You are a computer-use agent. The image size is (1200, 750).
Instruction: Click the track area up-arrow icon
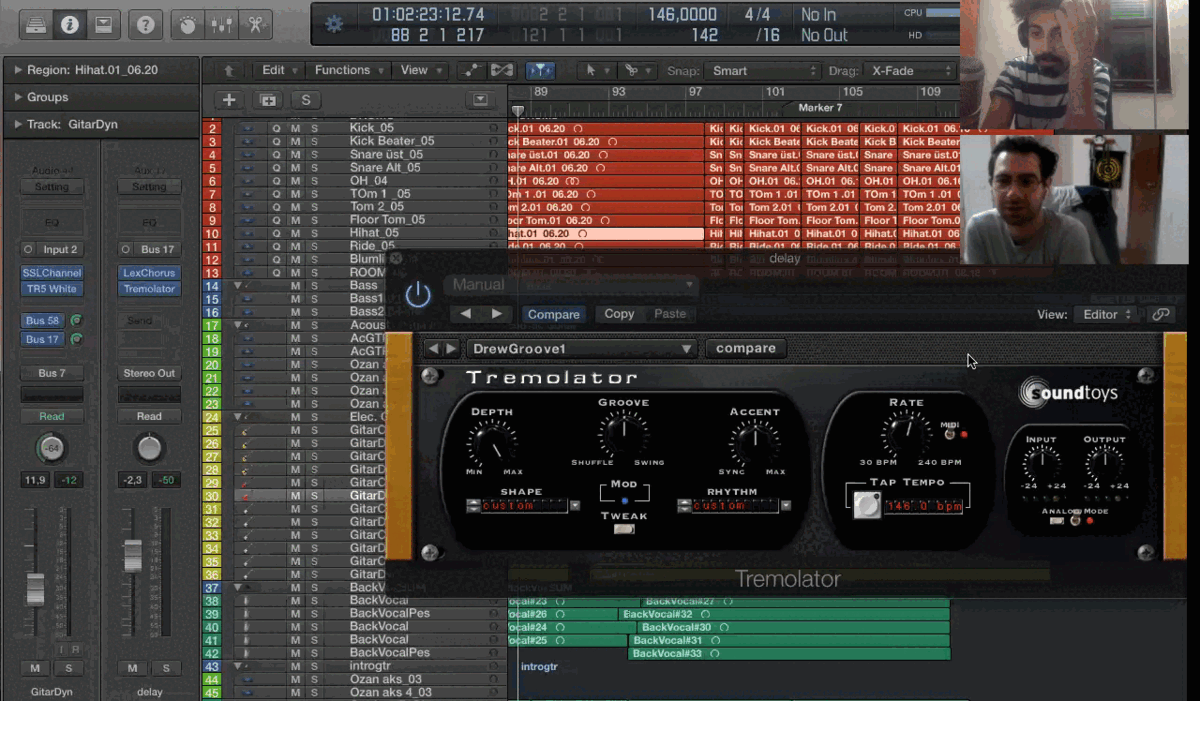click(x=229, y=71)
